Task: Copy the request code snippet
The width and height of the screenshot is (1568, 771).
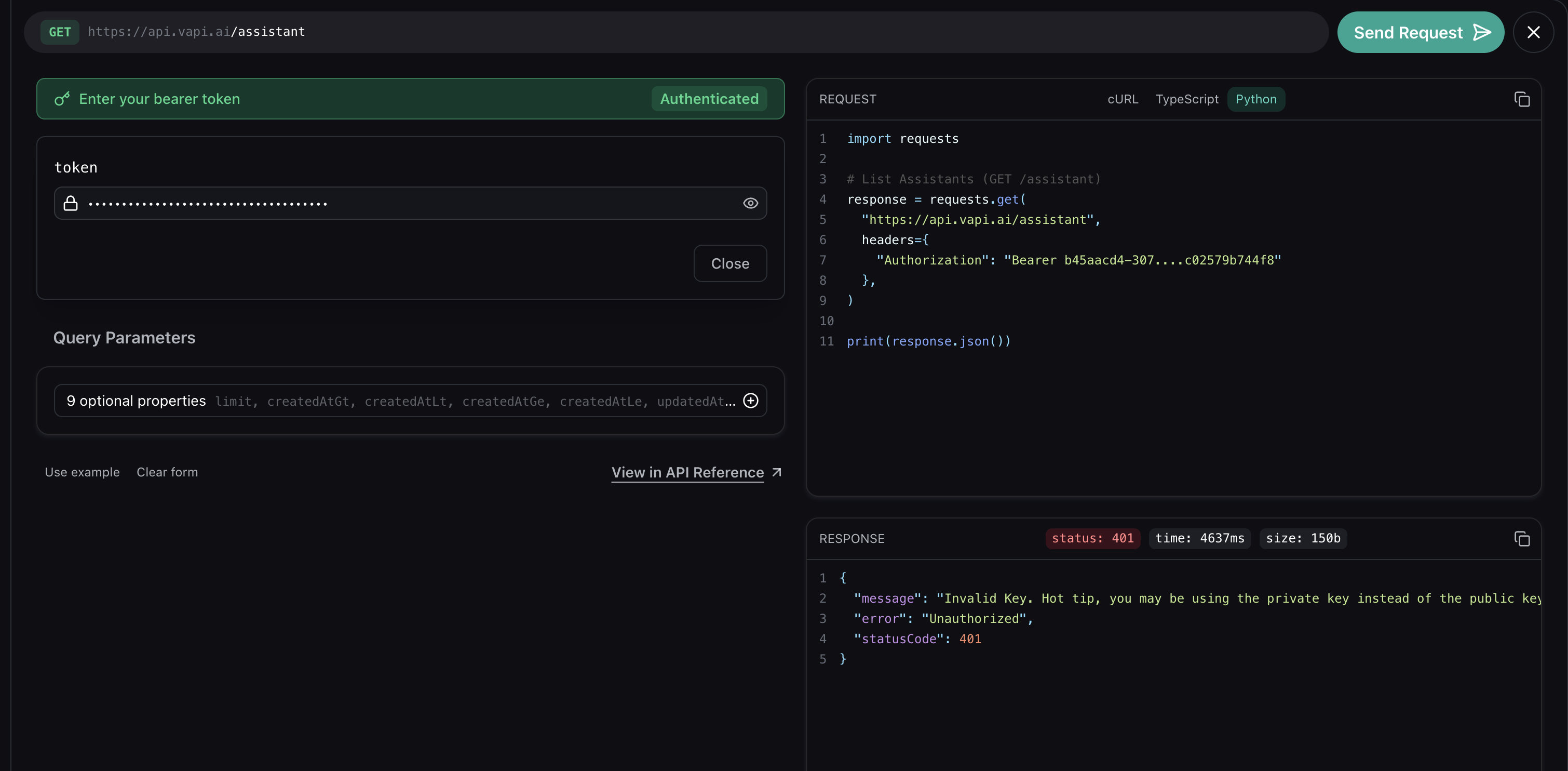Action: point(1522,99)
